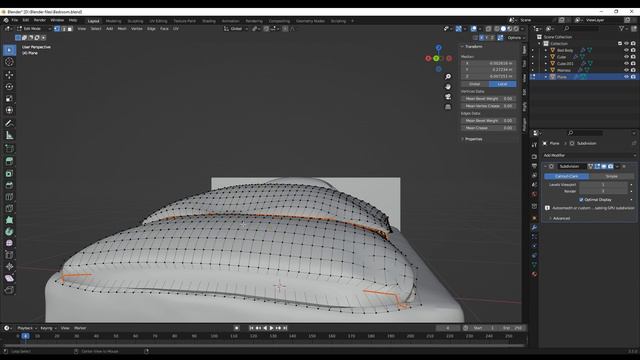Click the viewport zoom magnifier icon
This screenshot has width=640, height=360.
point(448,77)
